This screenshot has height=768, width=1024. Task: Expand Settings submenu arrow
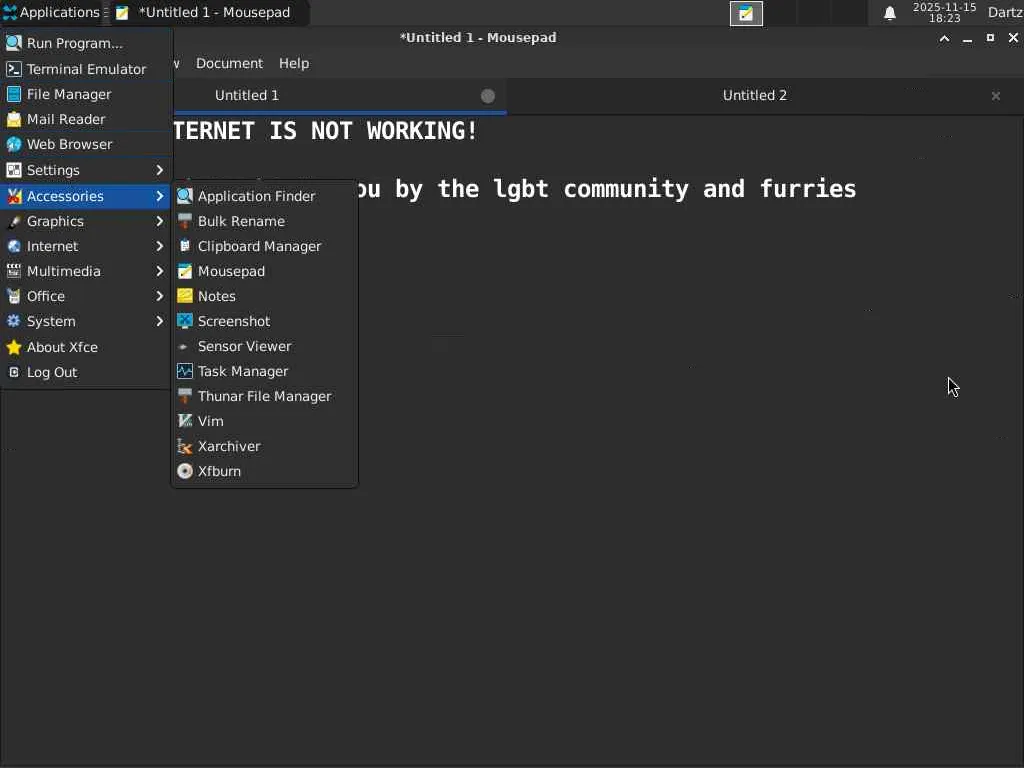click(x=159, y=170)
